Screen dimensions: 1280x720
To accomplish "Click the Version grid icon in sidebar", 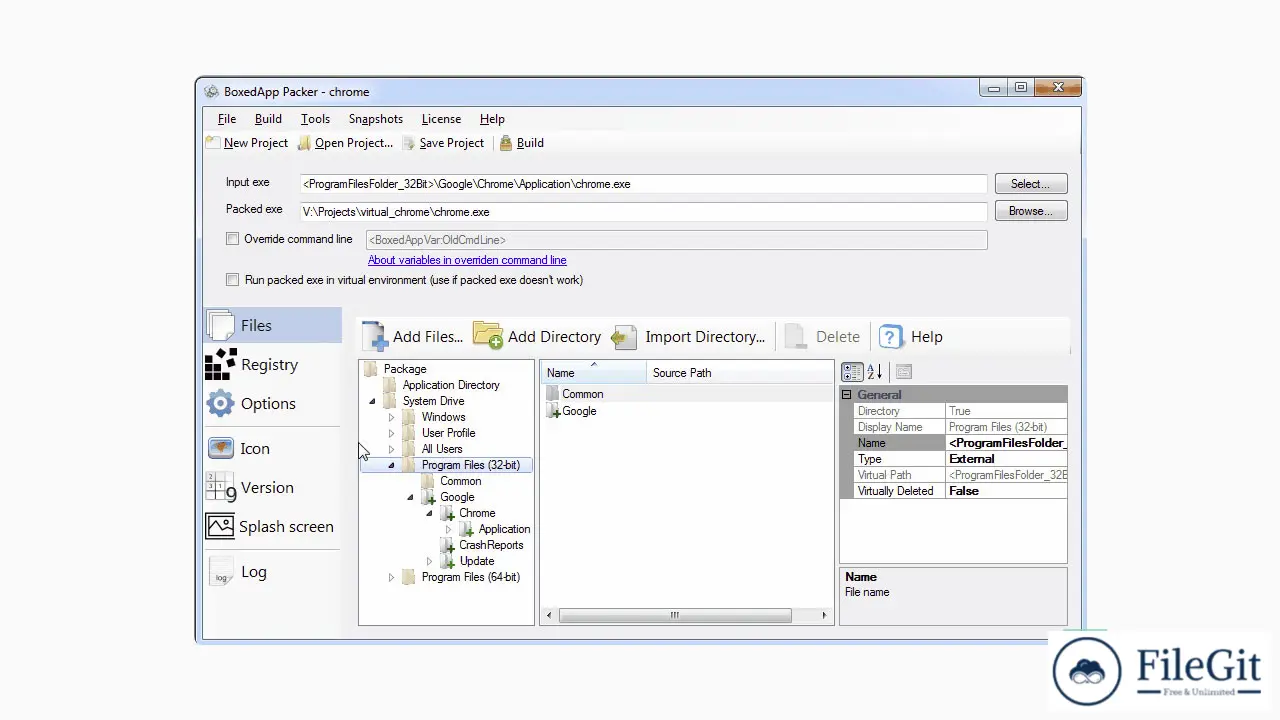I will [220, 487].
